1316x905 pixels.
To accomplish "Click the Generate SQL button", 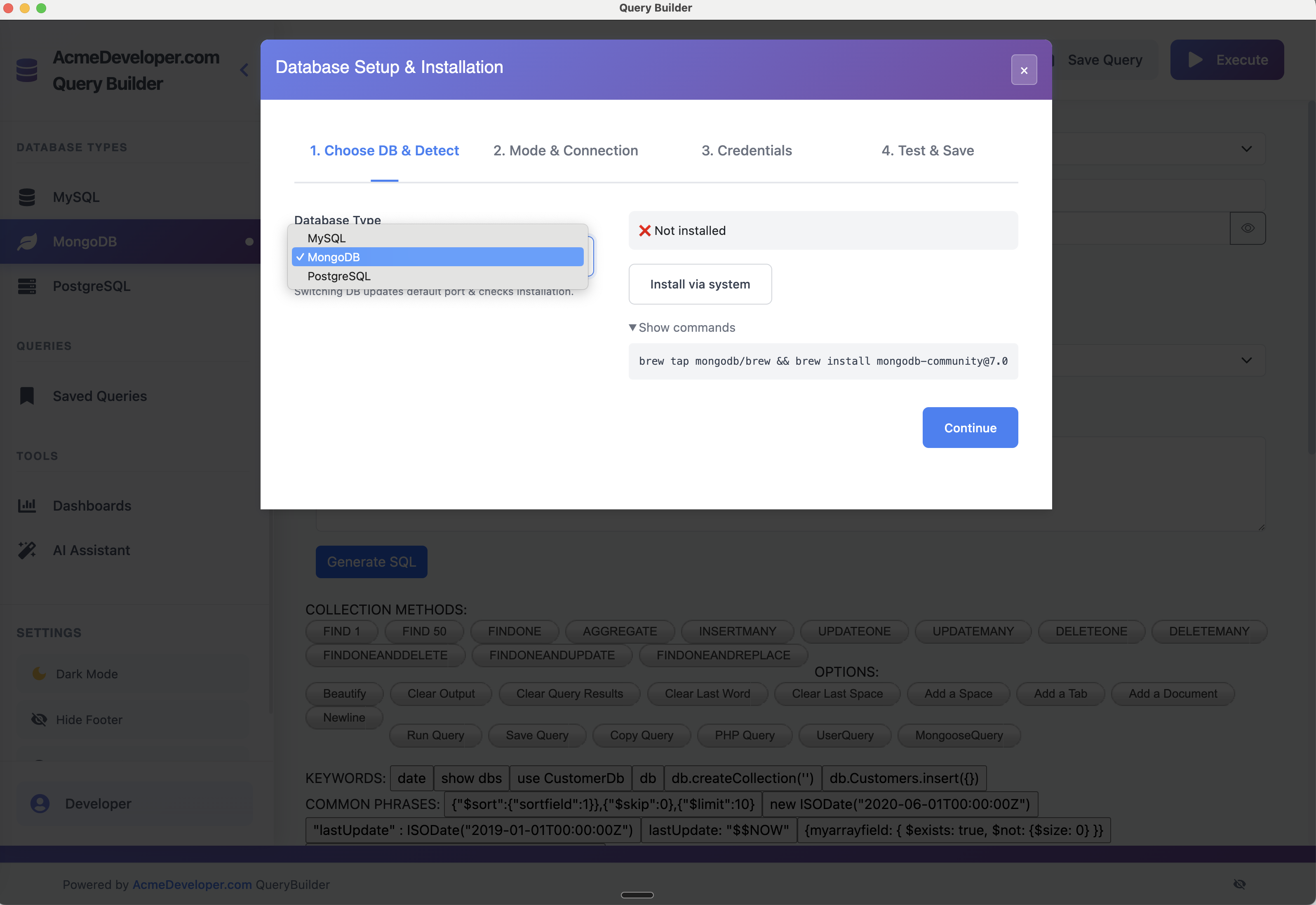I will (371, 562).
